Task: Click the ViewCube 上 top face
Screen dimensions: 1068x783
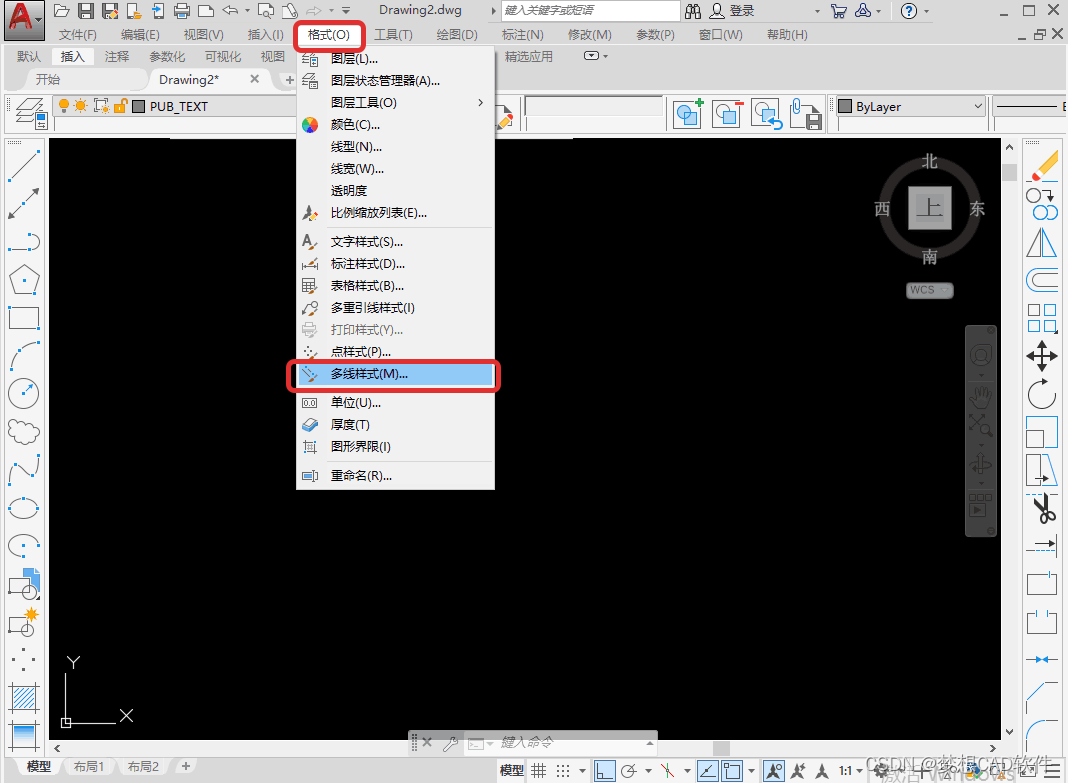Action: click(930, 208)
